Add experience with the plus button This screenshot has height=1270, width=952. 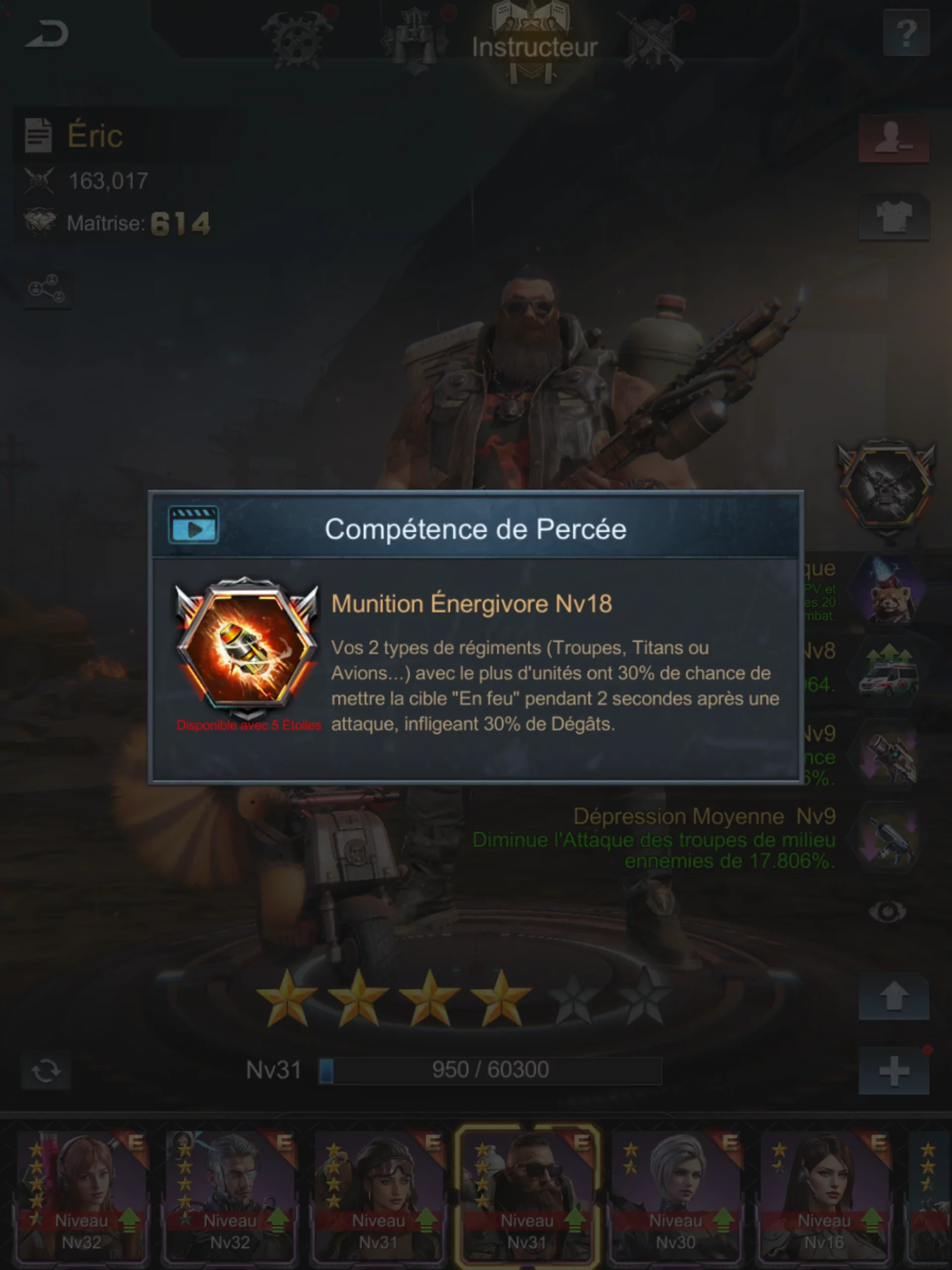click(893, 1071)
